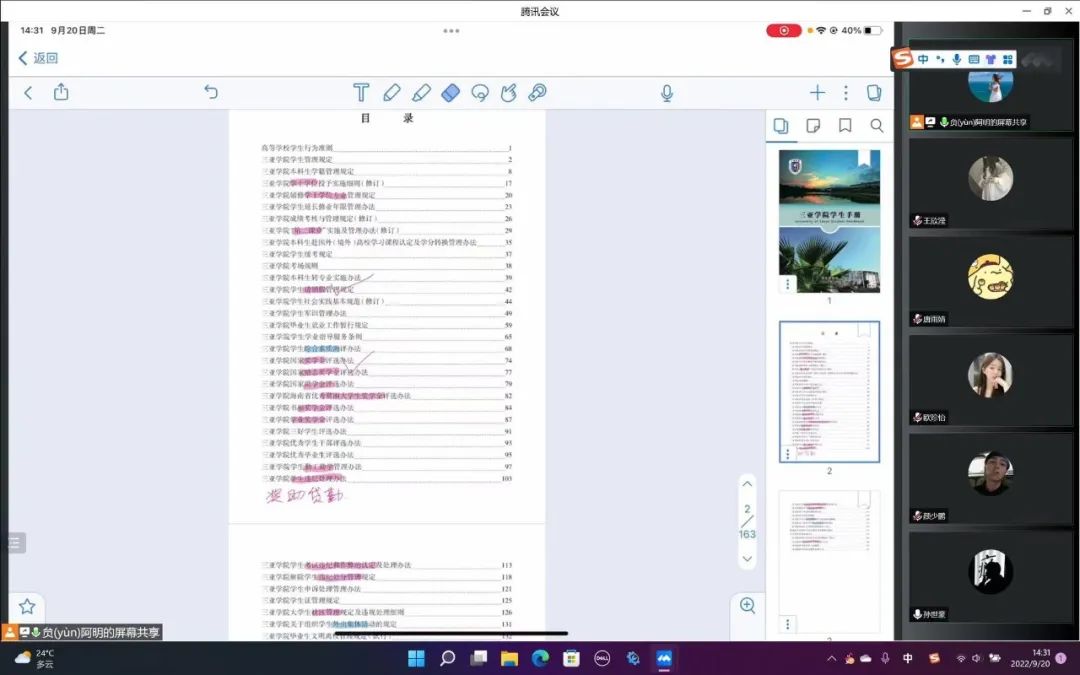Activate the Eraser tool
This screenshot has width=1080, height=675.
point(450,93)
